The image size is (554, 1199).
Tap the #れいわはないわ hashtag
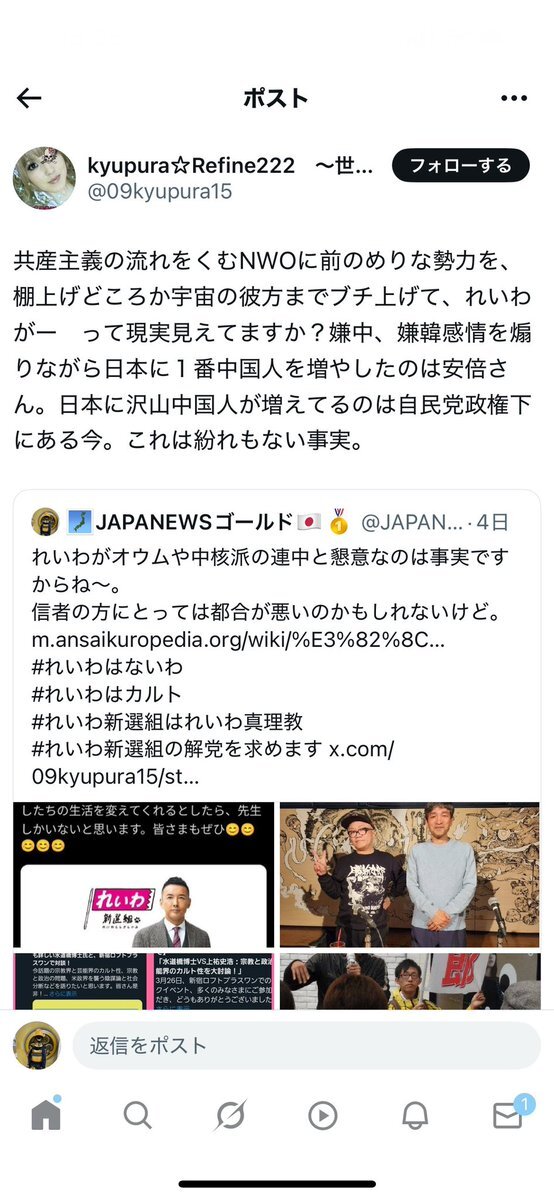point(108,667)
